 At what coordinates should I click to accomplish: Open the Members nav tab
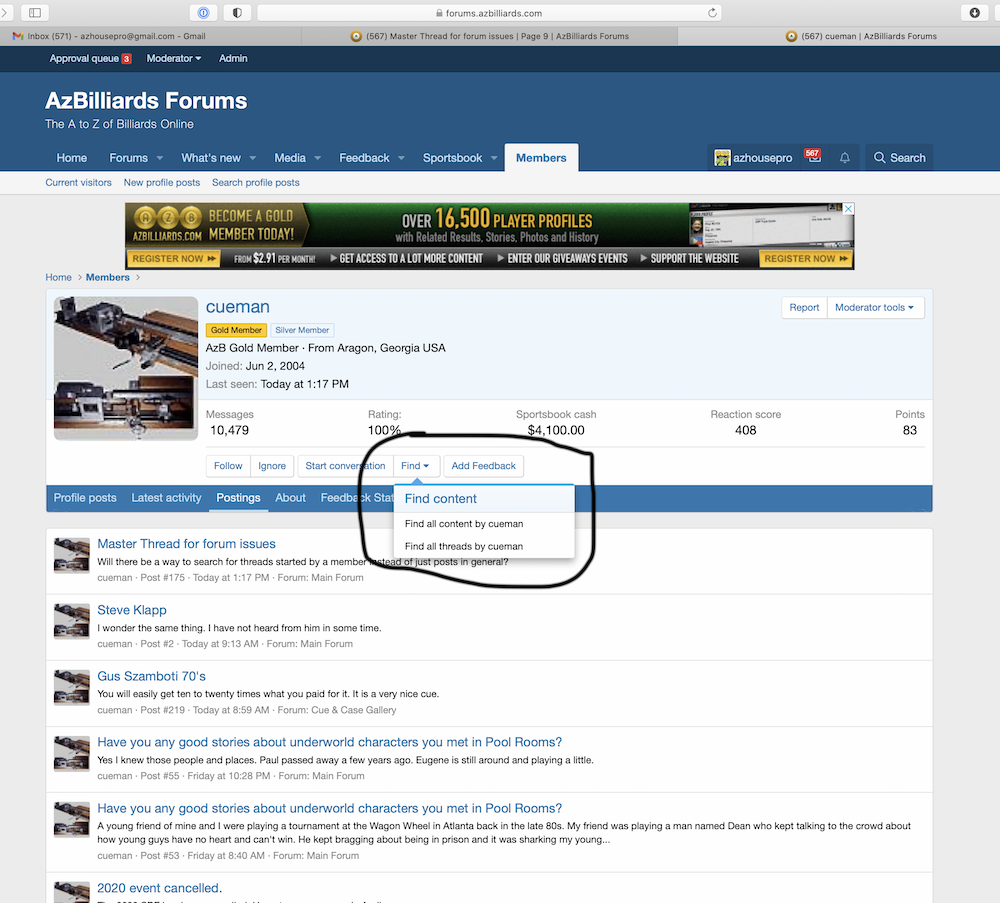point(541,158)
